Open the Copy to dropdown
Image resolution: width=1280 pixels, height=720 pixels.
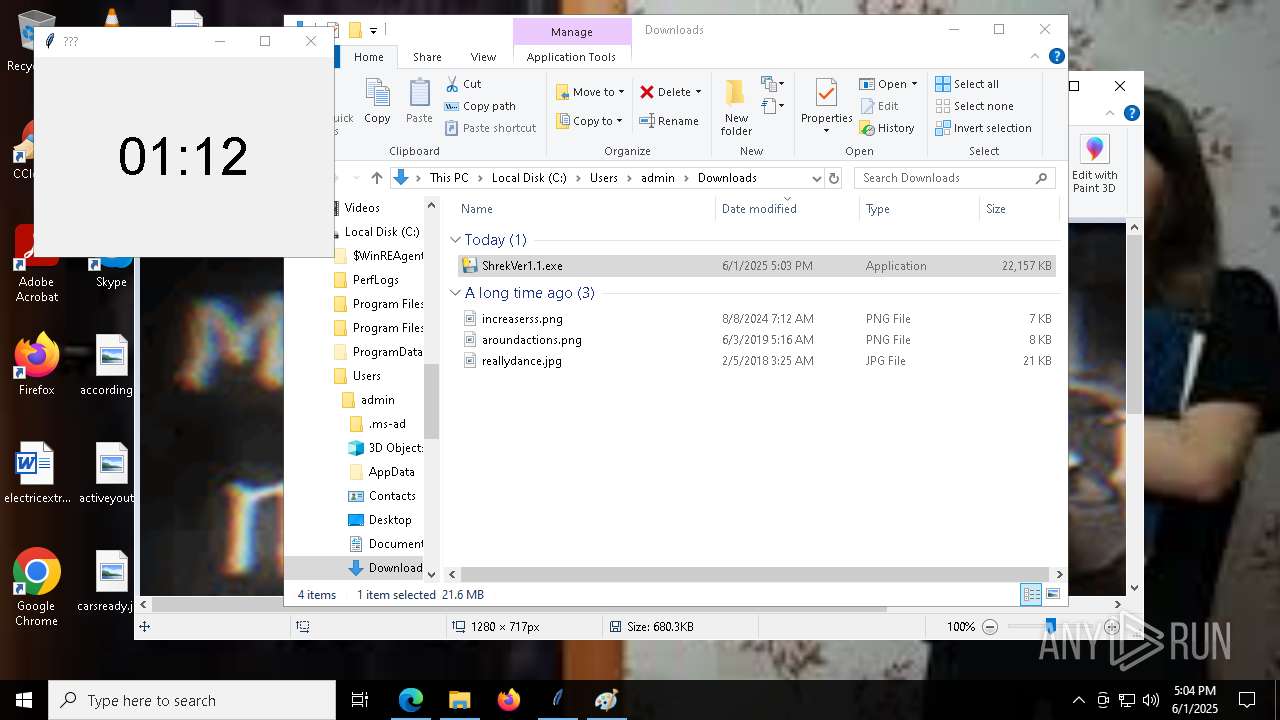click(590, 121)
